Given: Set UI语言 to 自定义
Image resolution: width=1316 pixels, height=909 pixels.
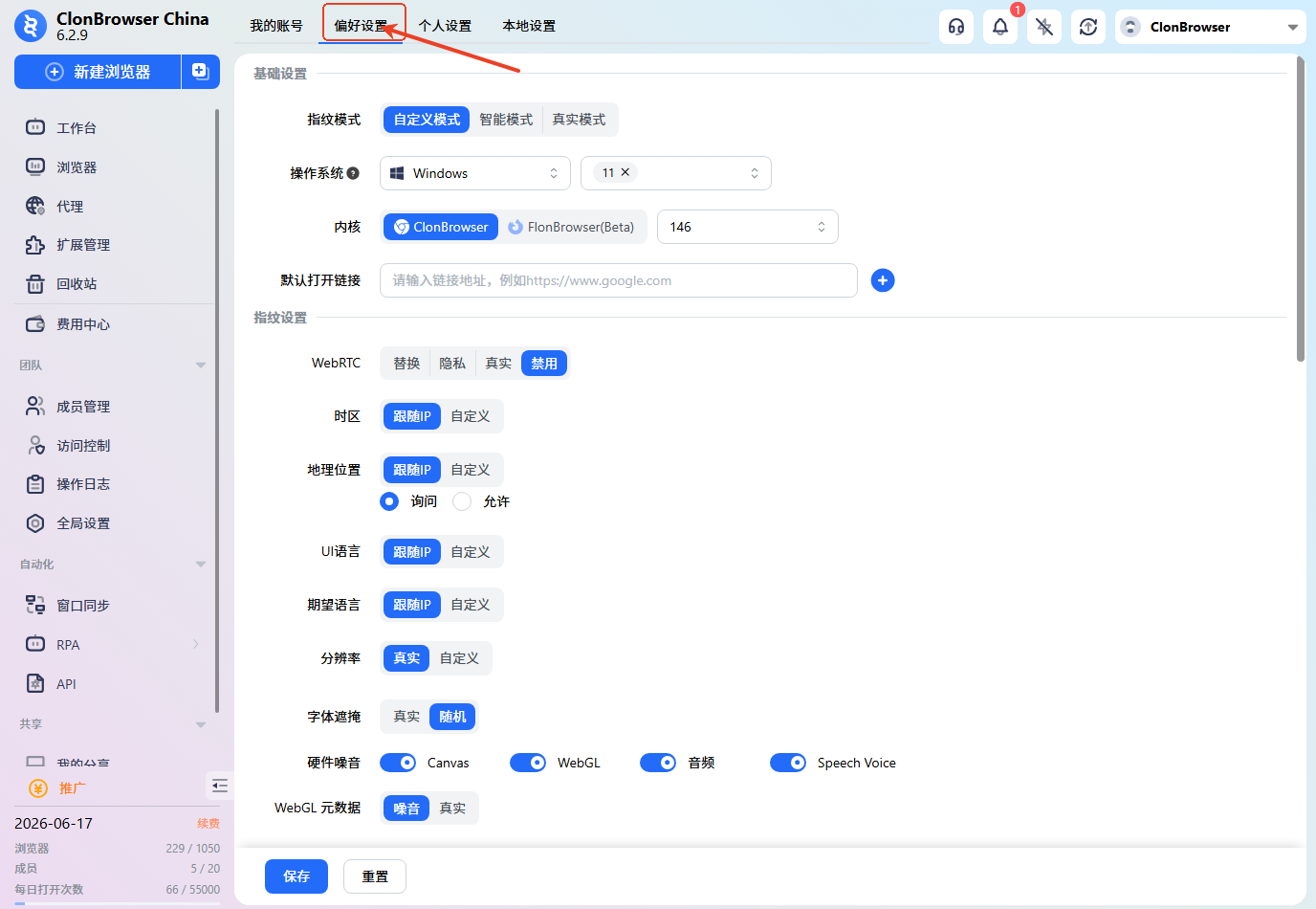Looking at the screenshot, I should point(471,552).
